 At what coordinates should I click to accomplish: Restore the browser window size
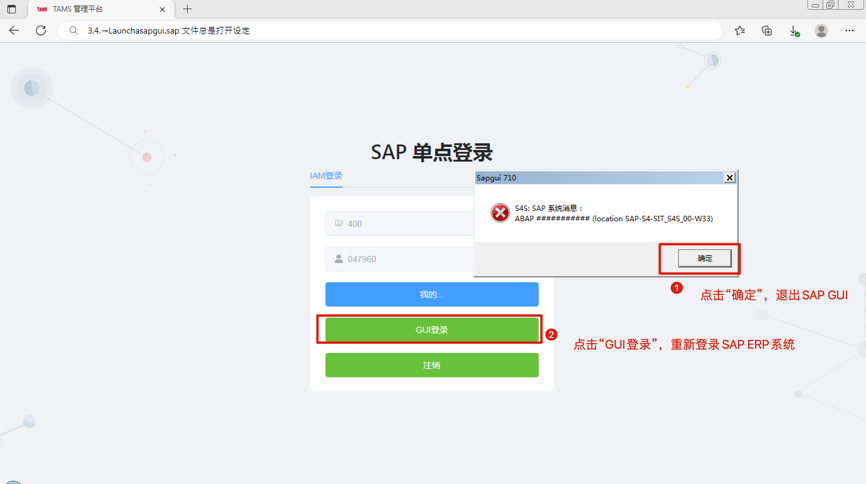[830, 4]
